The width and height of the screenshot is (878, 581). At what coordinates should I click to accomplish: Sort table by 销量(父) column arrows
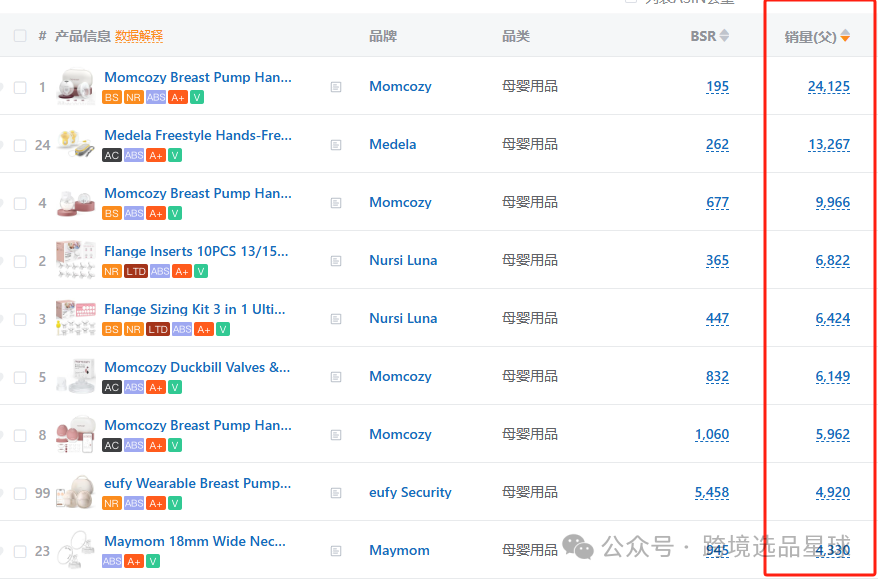[x=845, y=36]
